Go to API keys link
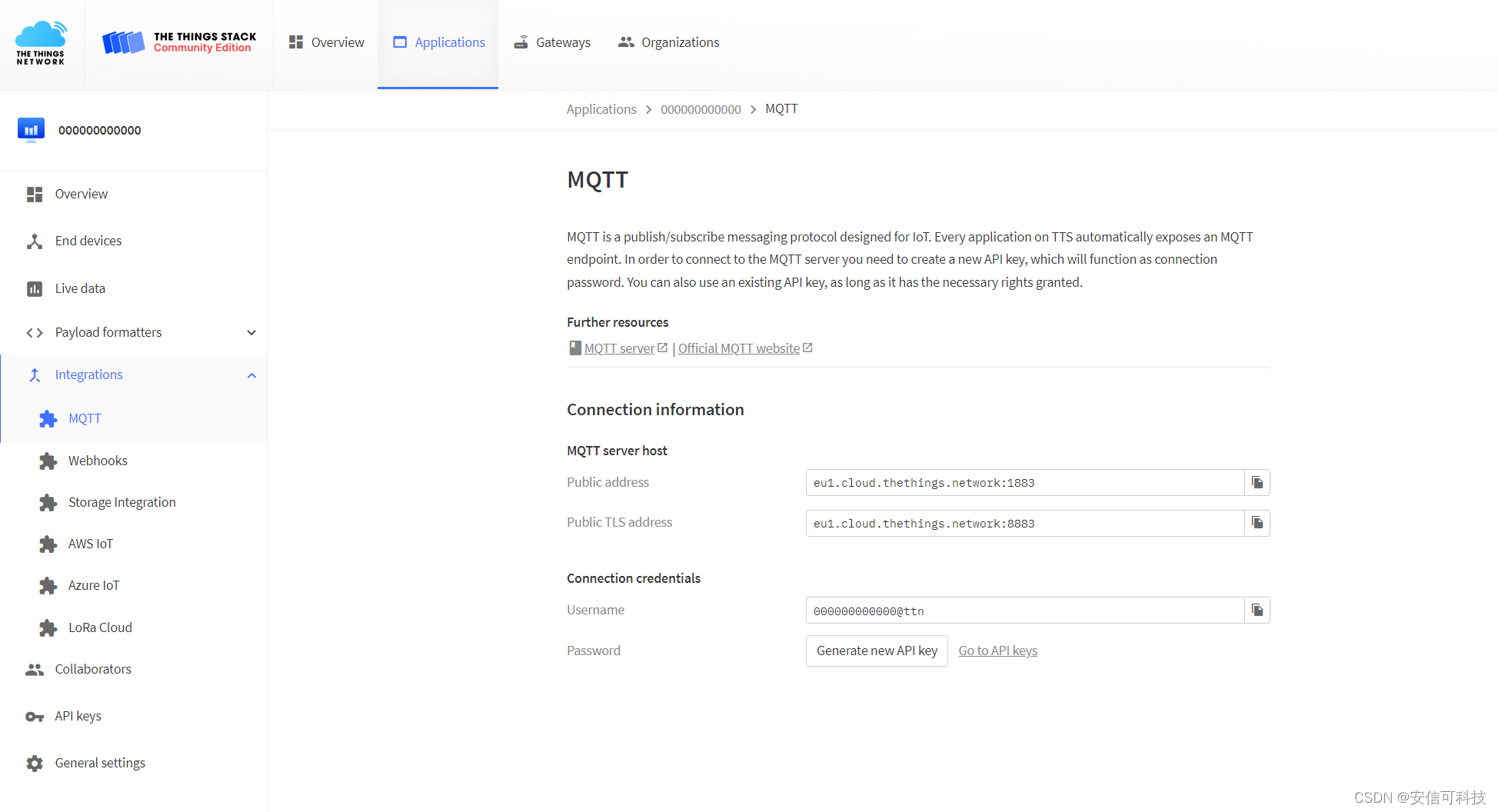 tap(997, 651)
